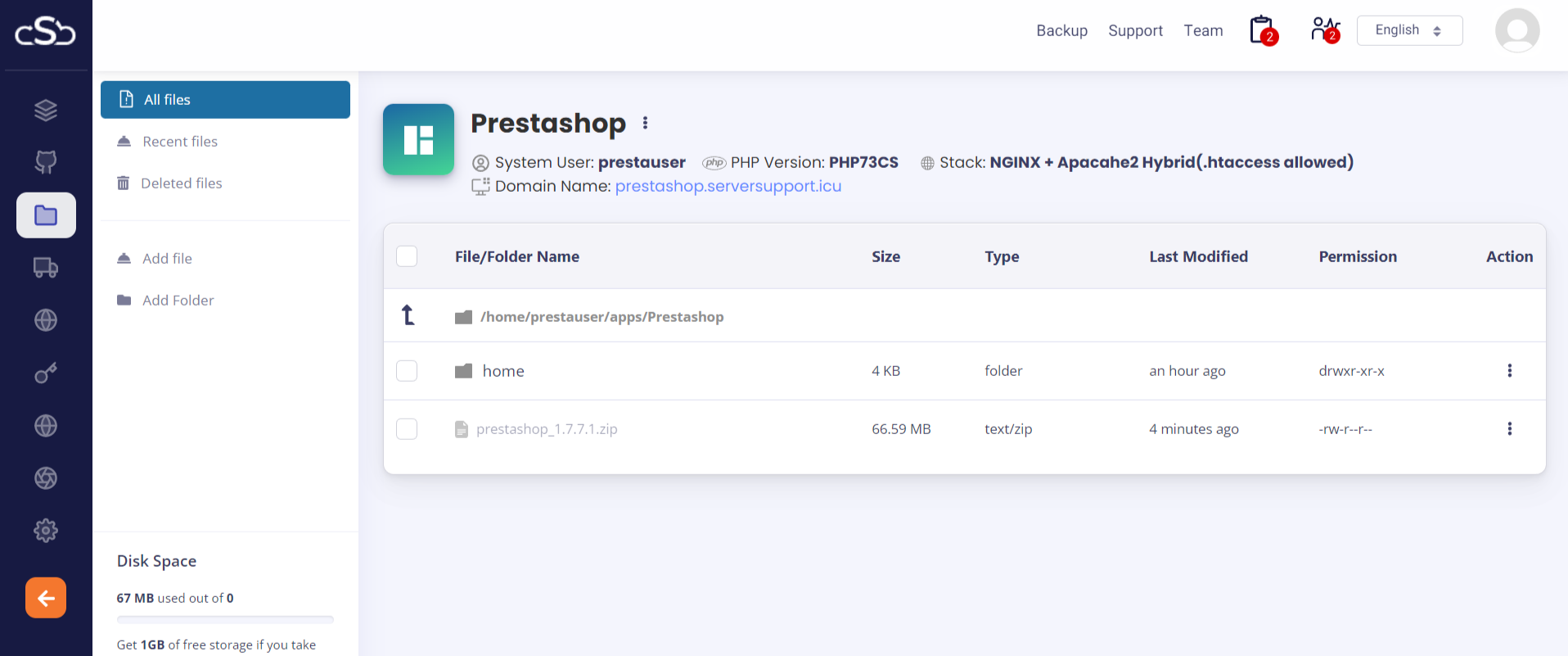This screenshot has width=1568, height=656.
Task: Go up one directory with arrow icon
Action: pyautogui.click(x=408, y=315)
